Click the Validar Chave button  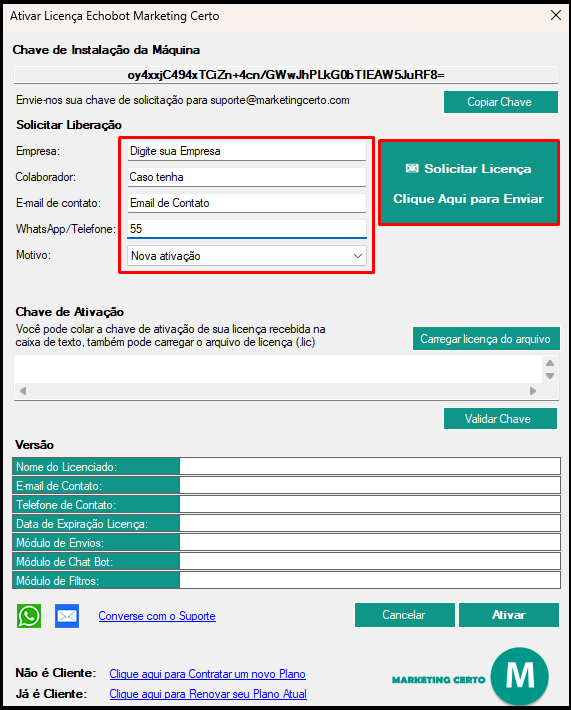[x=500, y=418]
